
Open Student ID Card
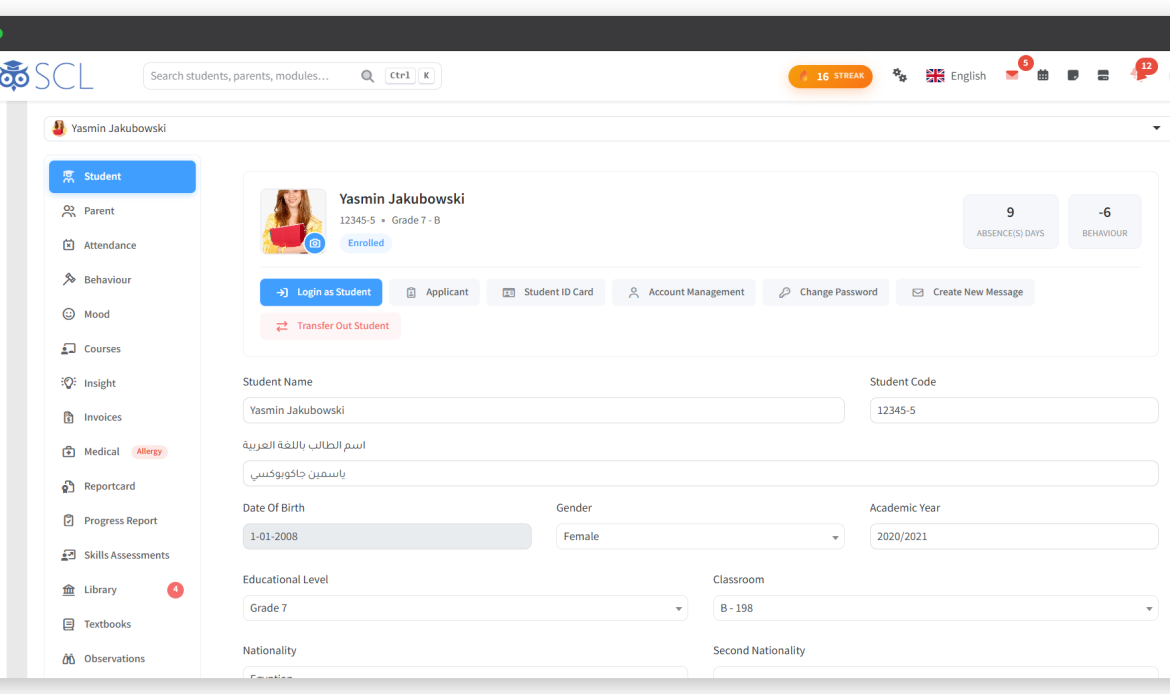coord(546,293)
